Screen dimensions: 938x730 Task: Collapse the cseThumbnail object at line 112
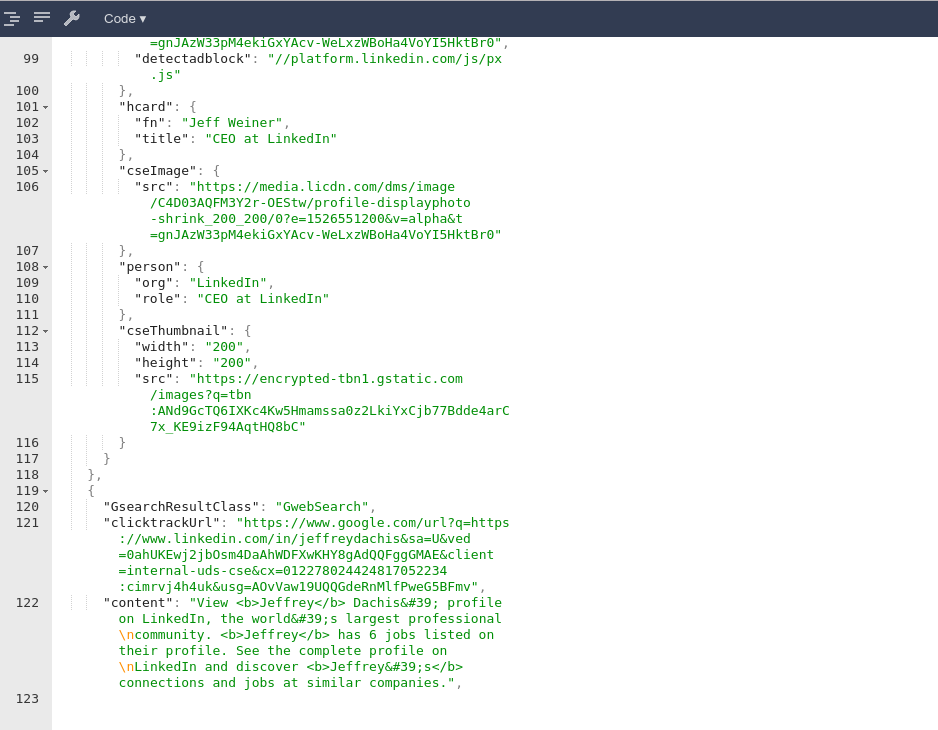[x=45, y=331]
